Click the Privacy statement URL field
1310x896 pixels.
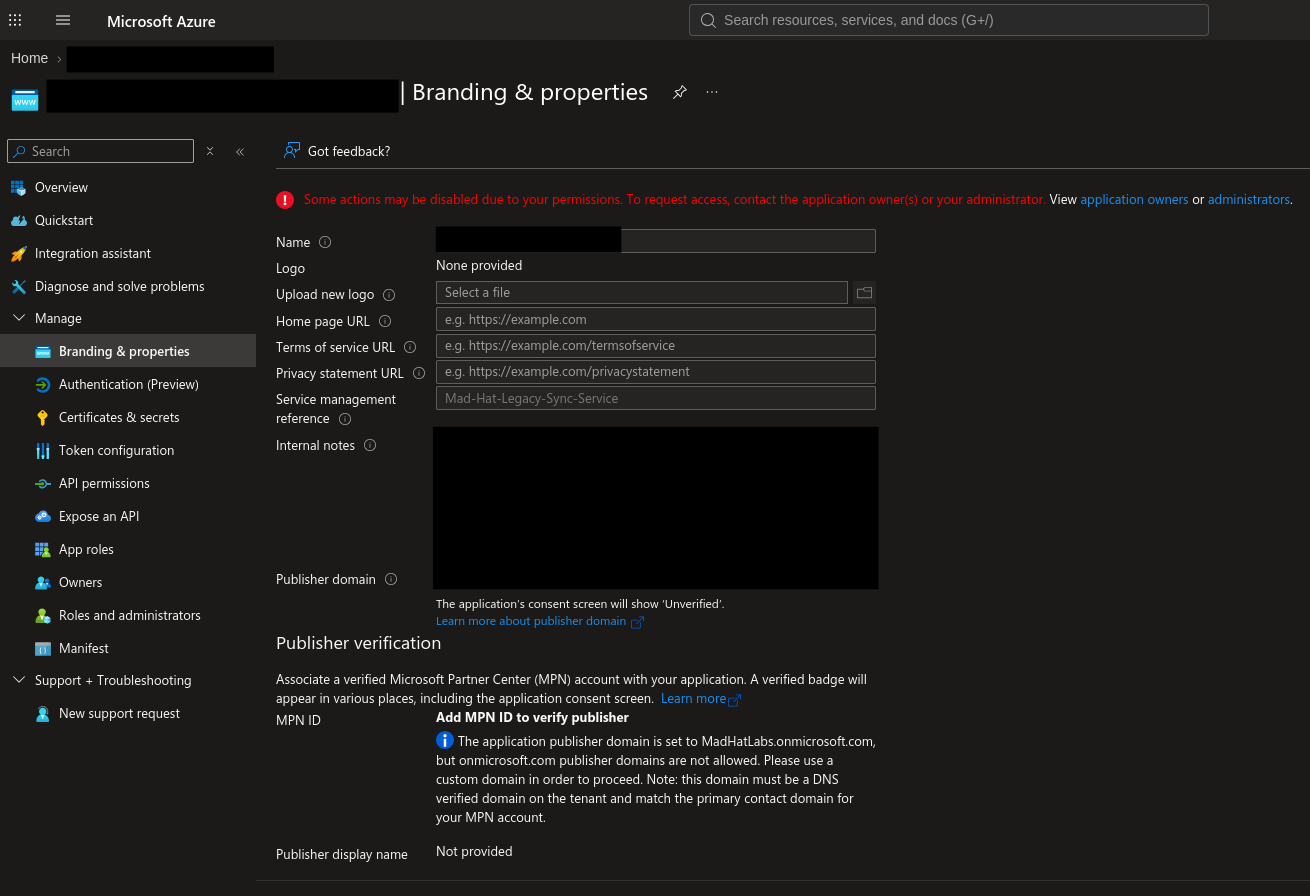[656, 371]
